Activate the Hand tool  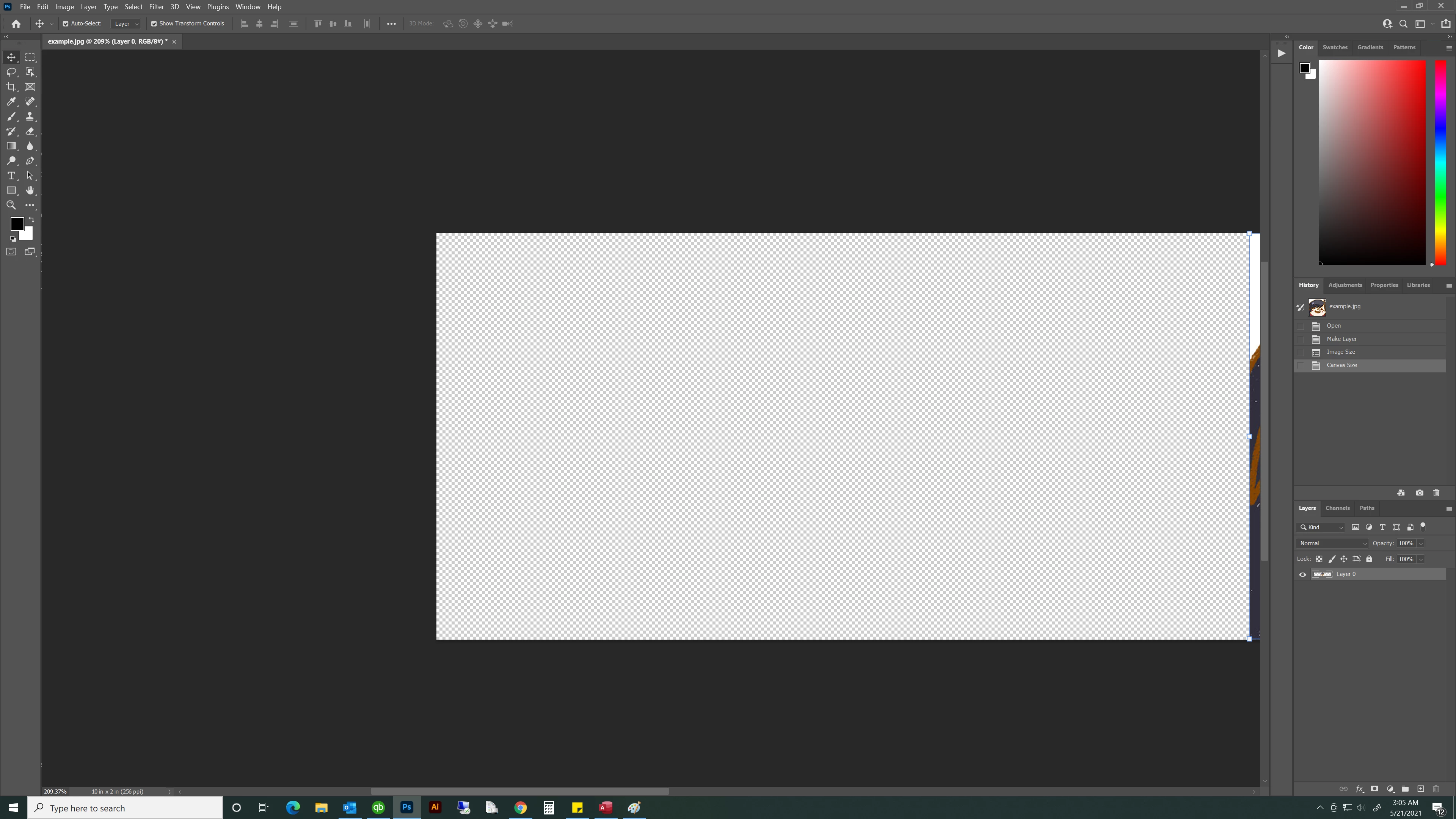(x=30, y=190)
